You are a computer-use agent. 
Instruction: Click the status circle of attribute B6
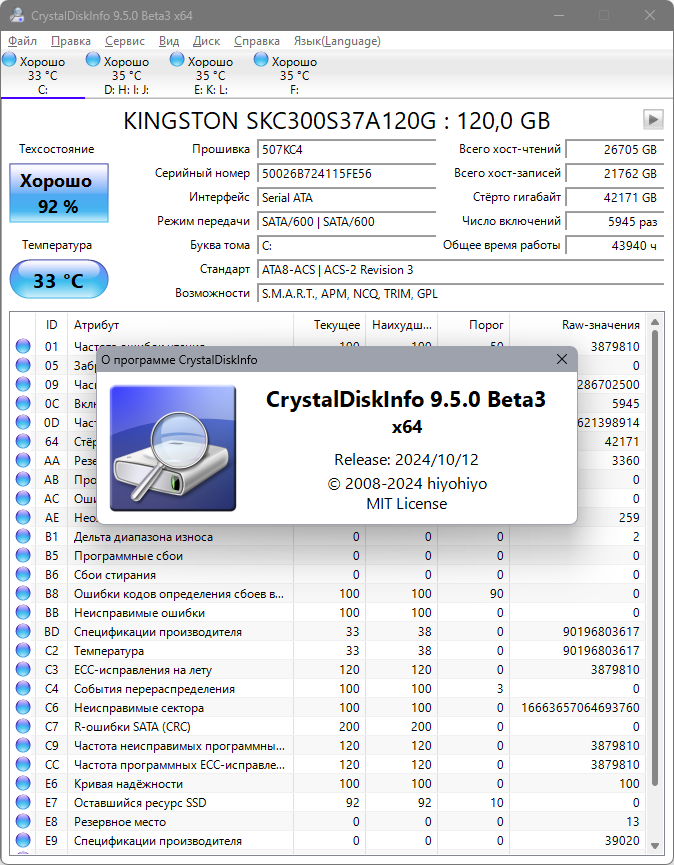pyautogui.click(x=23, y=575)
